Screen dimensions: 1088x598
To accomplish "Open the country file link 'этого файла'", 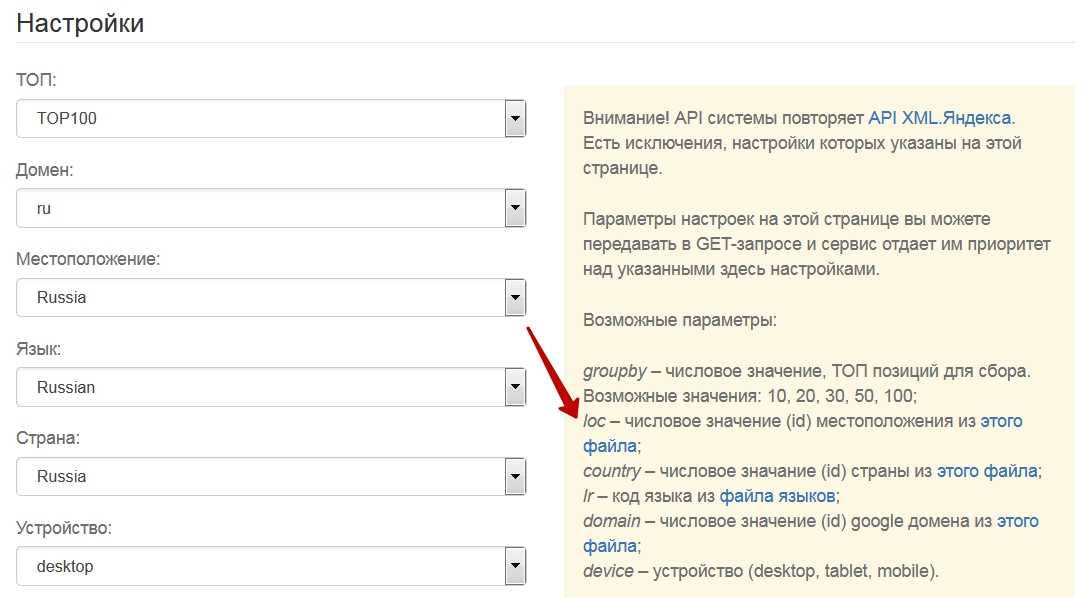I will click(987, 471).
